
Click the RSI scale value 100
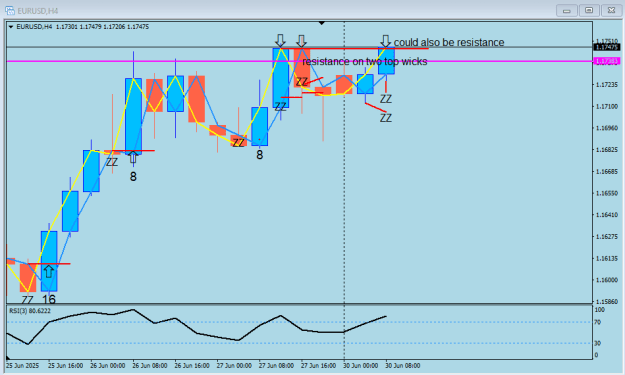(599, 310)
